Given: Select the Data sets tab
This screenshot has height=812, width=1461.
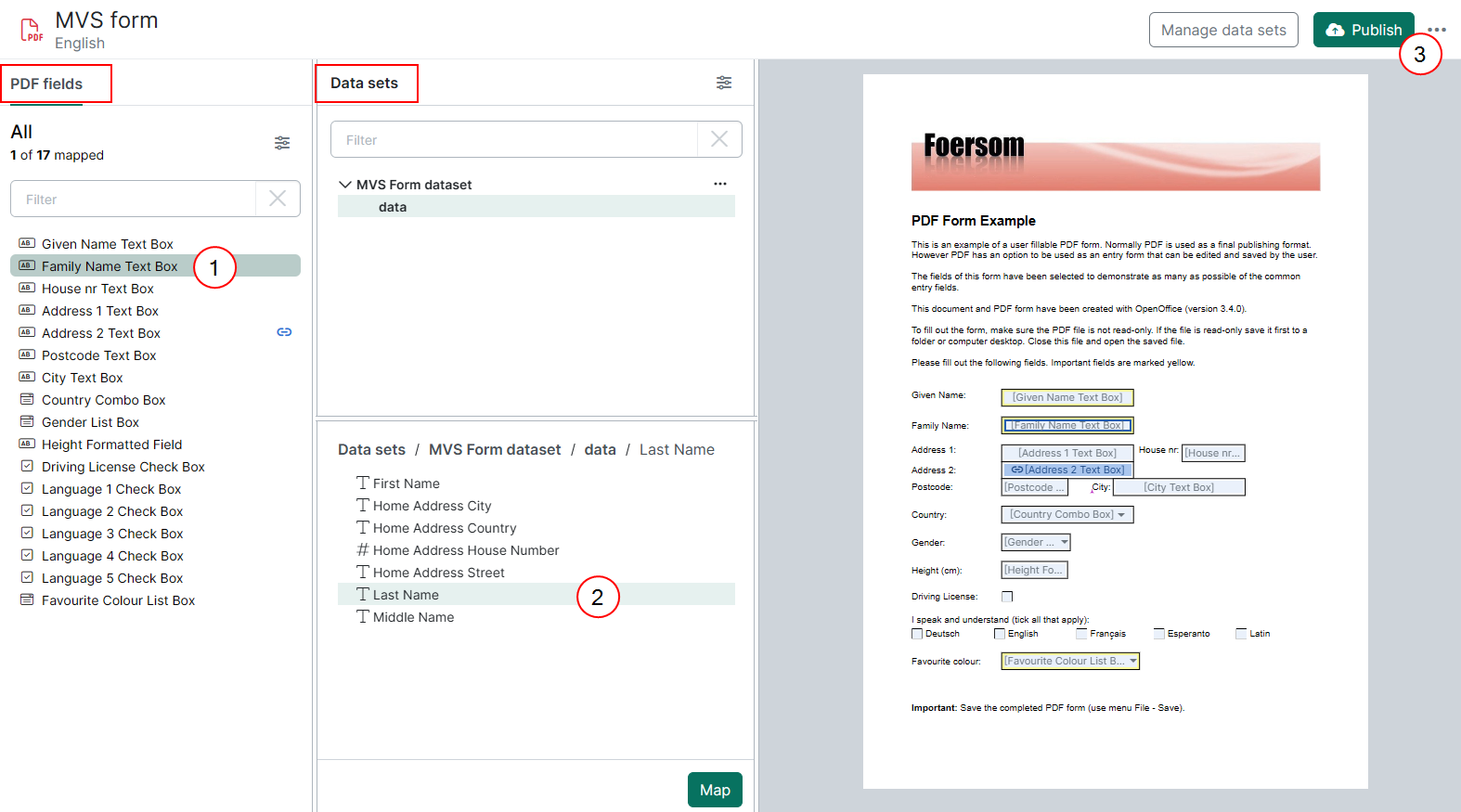Looking at the screenshot, I should tap(364, 84).
